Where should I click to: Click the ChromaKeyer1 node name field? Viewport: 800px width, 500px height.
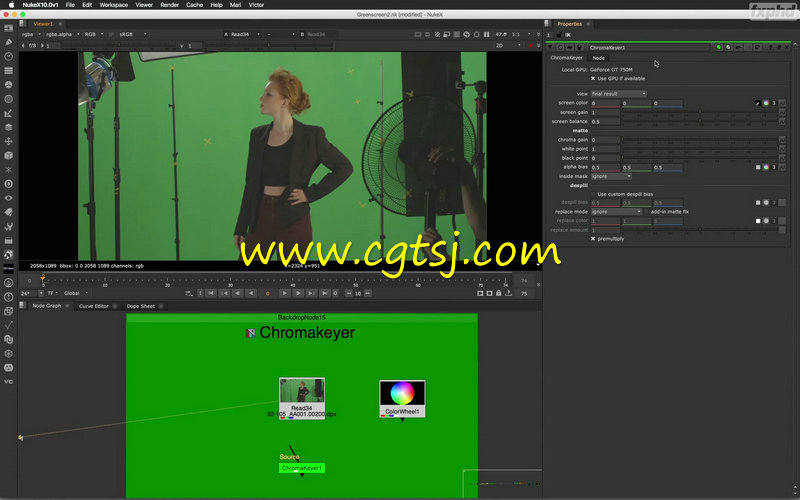[x=648, y=47]
